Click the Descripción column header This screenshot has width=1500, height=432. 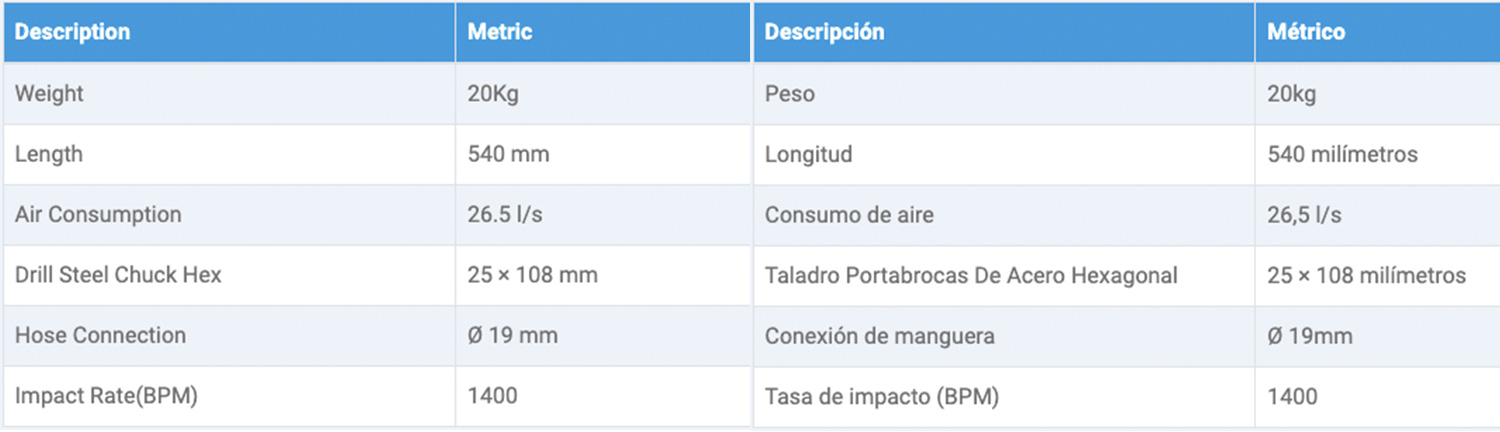pos(824,32)
